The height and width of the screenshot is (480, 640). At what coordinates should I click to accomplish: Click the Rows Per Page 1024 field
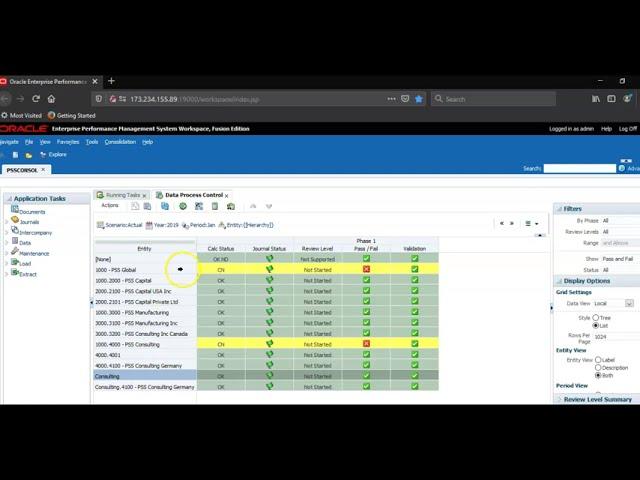616,337
